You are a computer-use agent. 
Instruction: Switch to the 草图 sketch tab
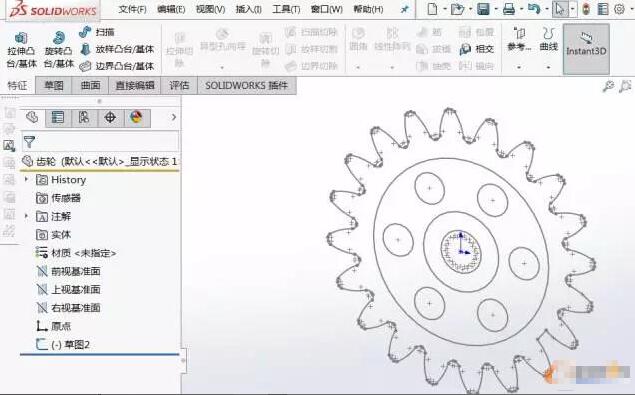pos(54,85)
